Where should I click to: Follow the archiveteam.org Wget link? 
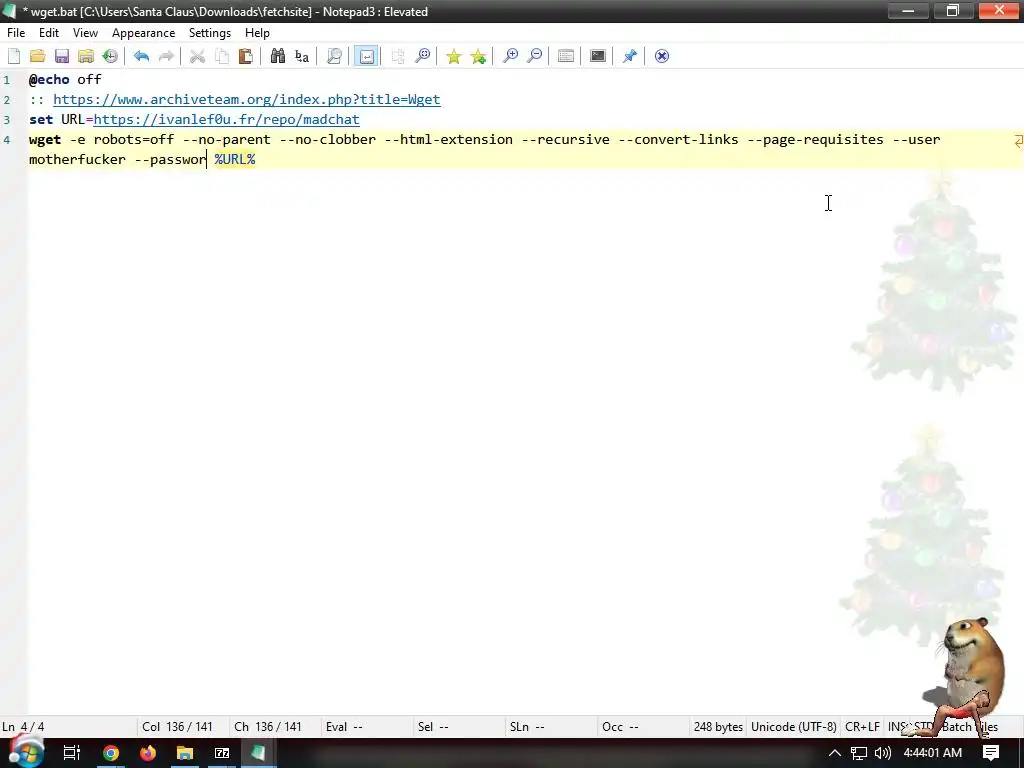(x=247, y=99)
